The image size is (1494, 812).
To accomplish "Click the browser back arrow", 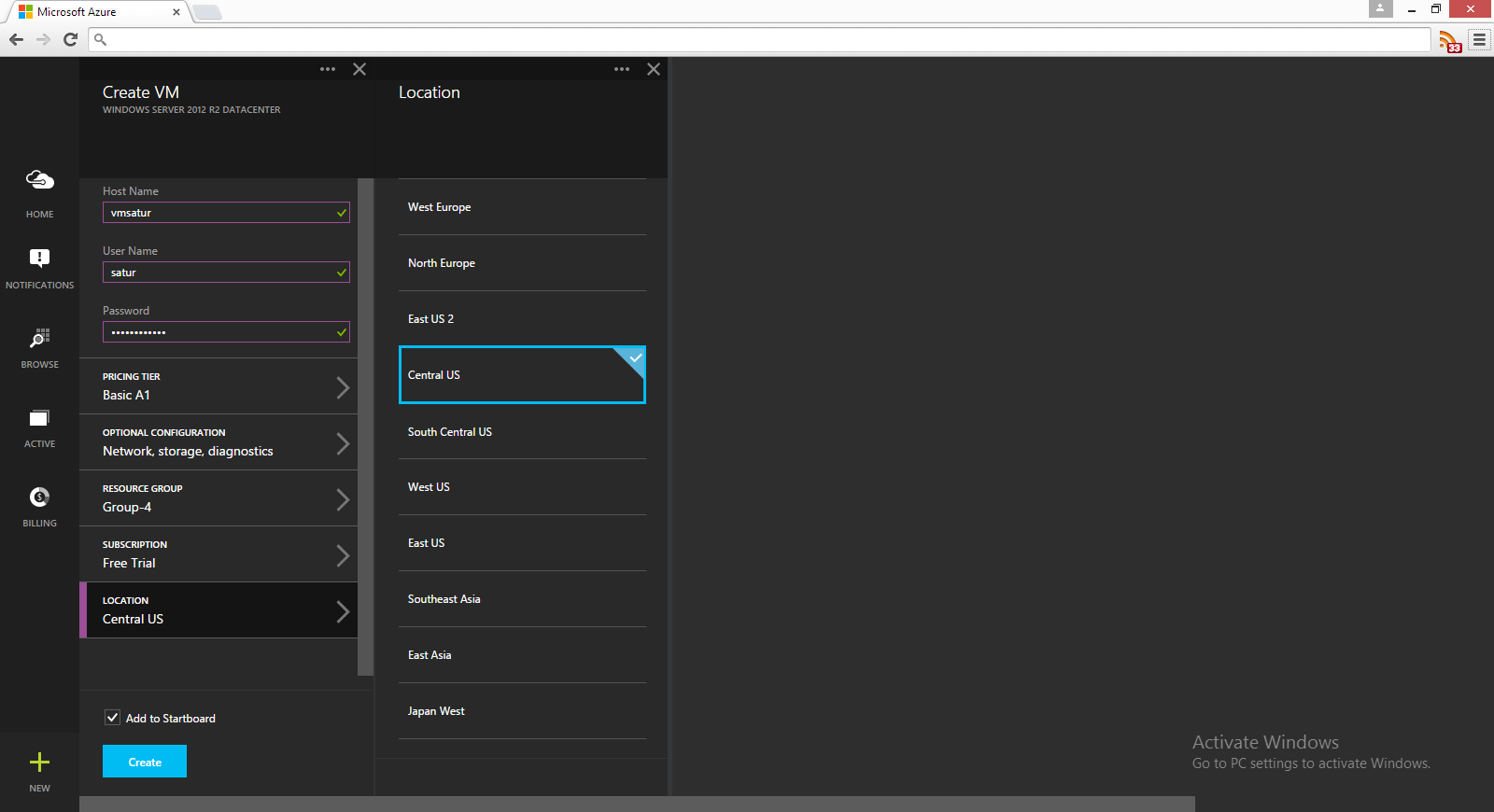I will (x=16, y=39).
